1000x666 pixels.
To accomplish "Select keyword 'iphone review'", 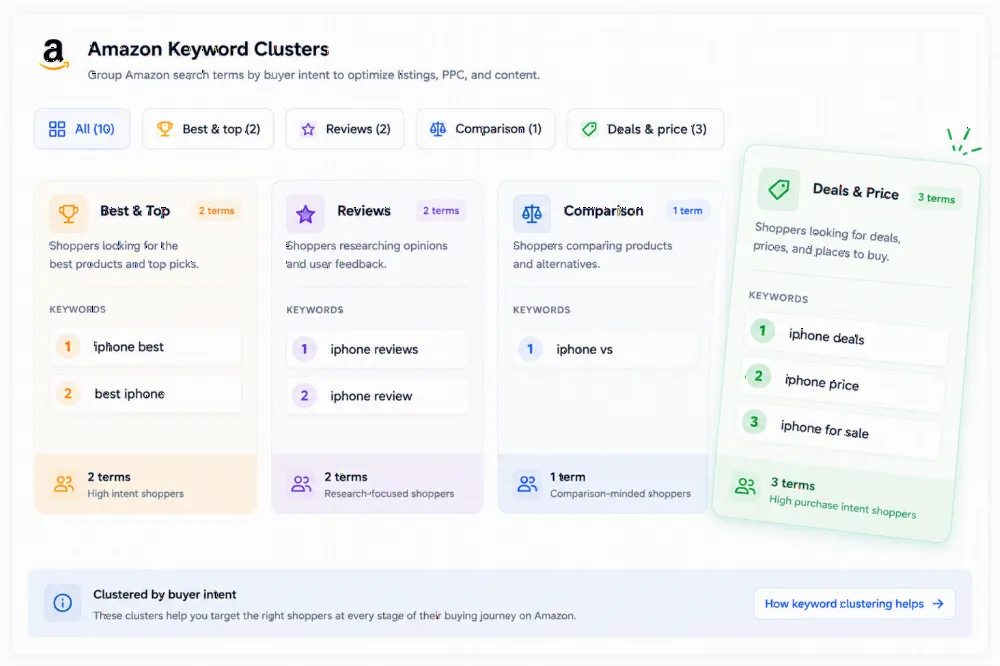I will pos(377,396).
